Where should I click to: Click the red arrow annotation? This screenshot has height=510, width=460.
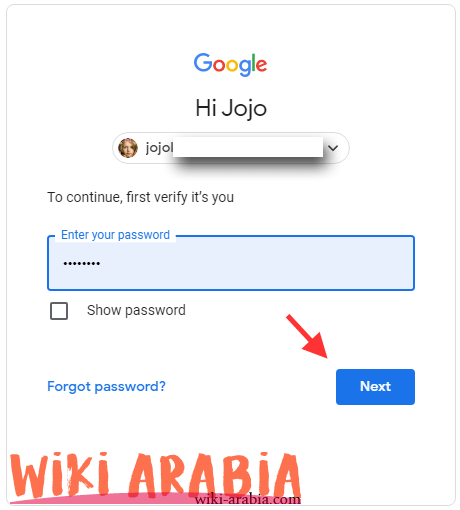[x=308, y=336]
